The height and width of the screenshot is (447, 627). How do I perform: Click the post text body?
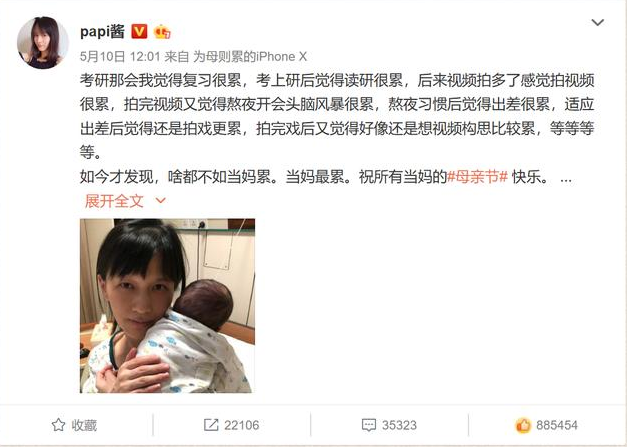tap(337, 128)
